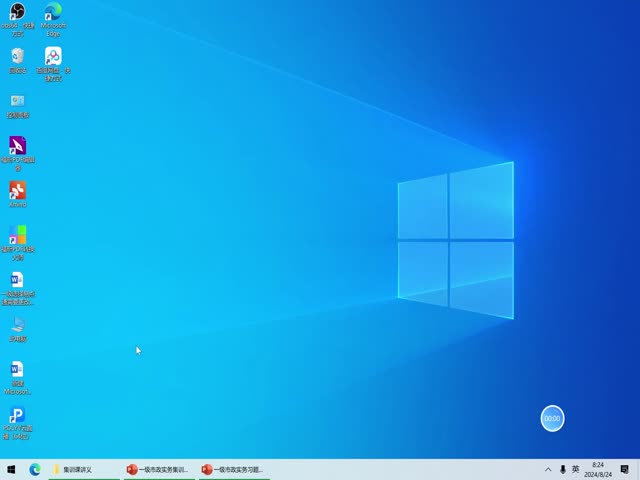Image resolution: width=640 pixels, height=480 pixels.
Task: Open the new Microsoft Word document icon
Action: (17, 370)
